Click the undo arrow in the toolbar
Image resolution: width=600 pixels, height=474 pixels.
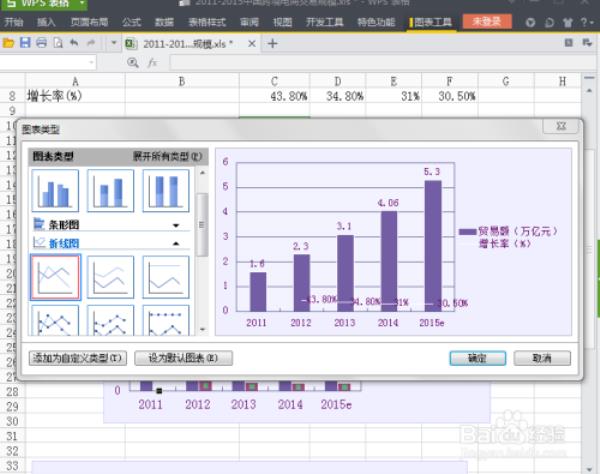74,43
